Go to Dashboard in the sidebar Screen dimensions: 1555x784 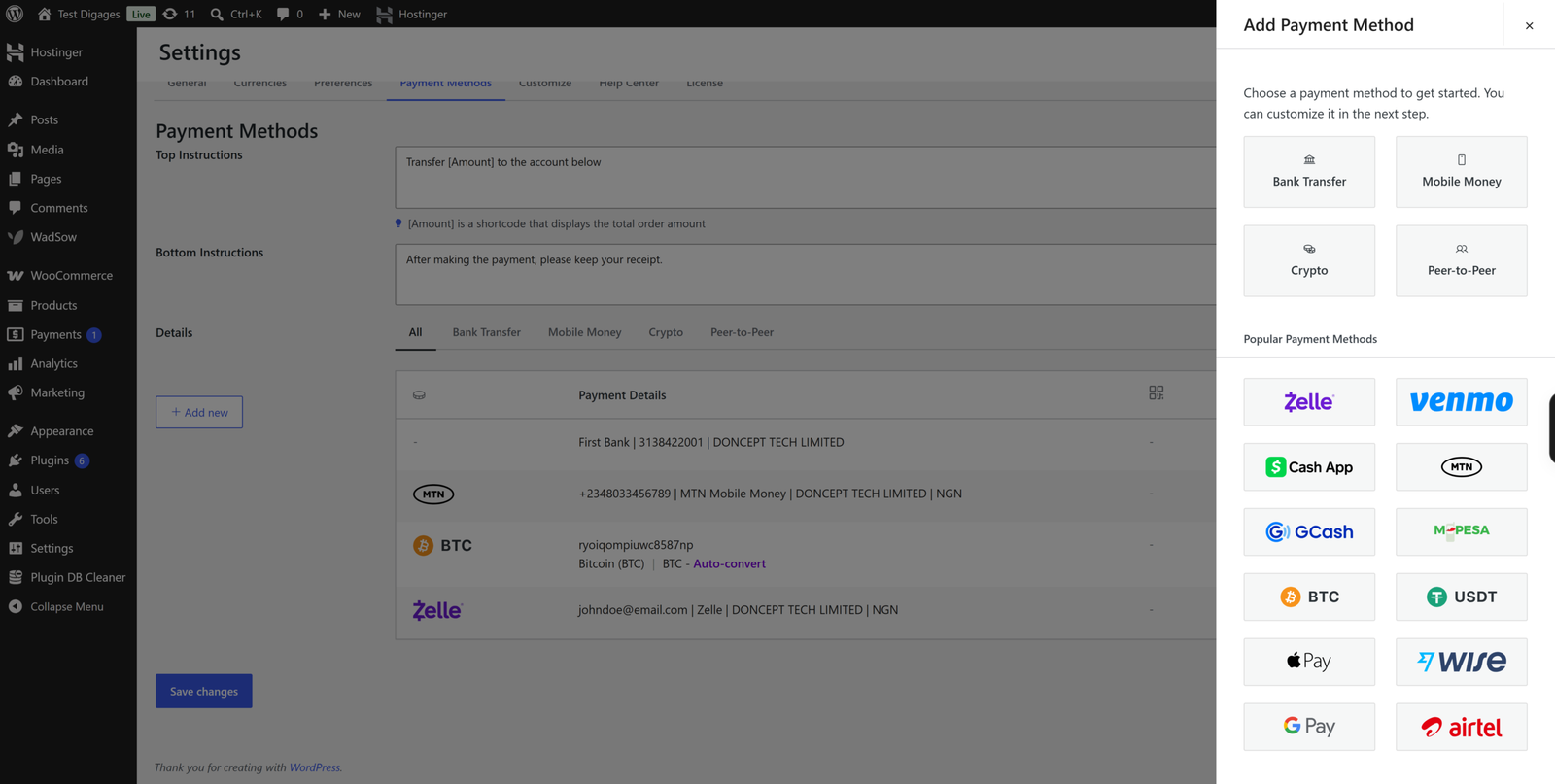pyautogui.click(x=68, y=82)
